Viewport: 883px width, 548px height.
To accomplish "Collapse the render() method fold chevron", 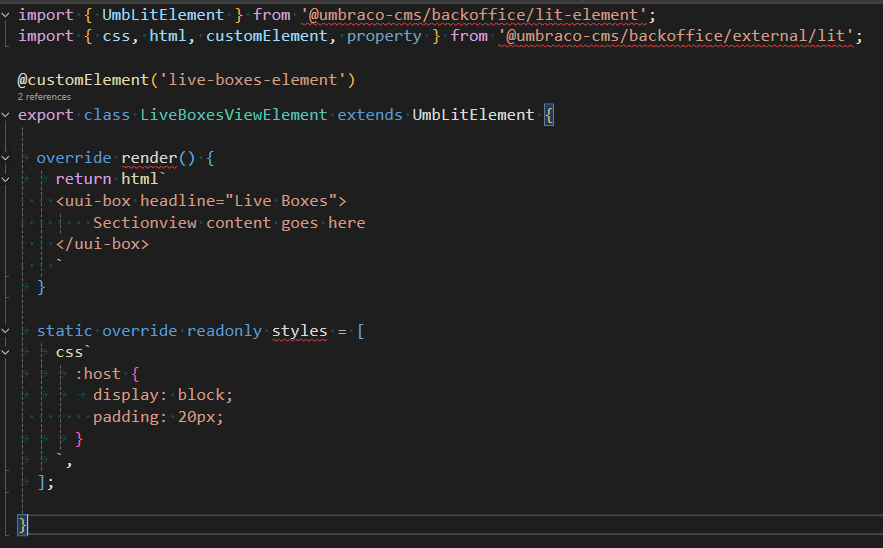I will click(6, 158).
